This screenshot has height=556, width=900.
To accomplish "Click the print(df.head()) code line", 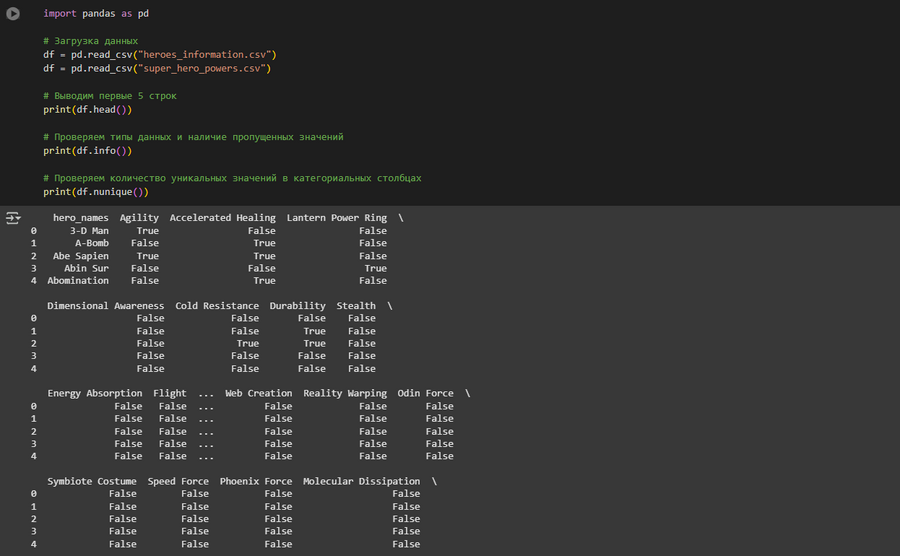I will click(x=87, y=109).
